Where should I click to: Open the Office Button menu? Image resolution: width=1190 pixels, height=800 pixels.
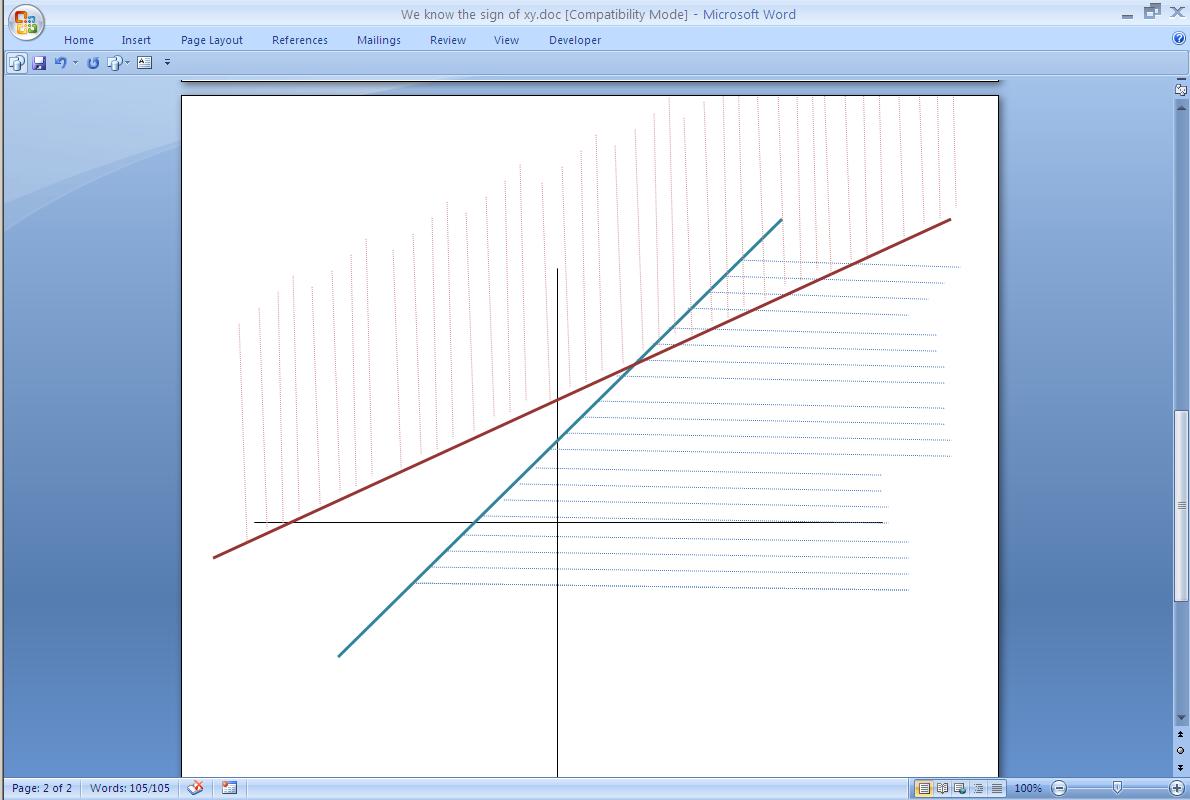(x=26, y=23)
